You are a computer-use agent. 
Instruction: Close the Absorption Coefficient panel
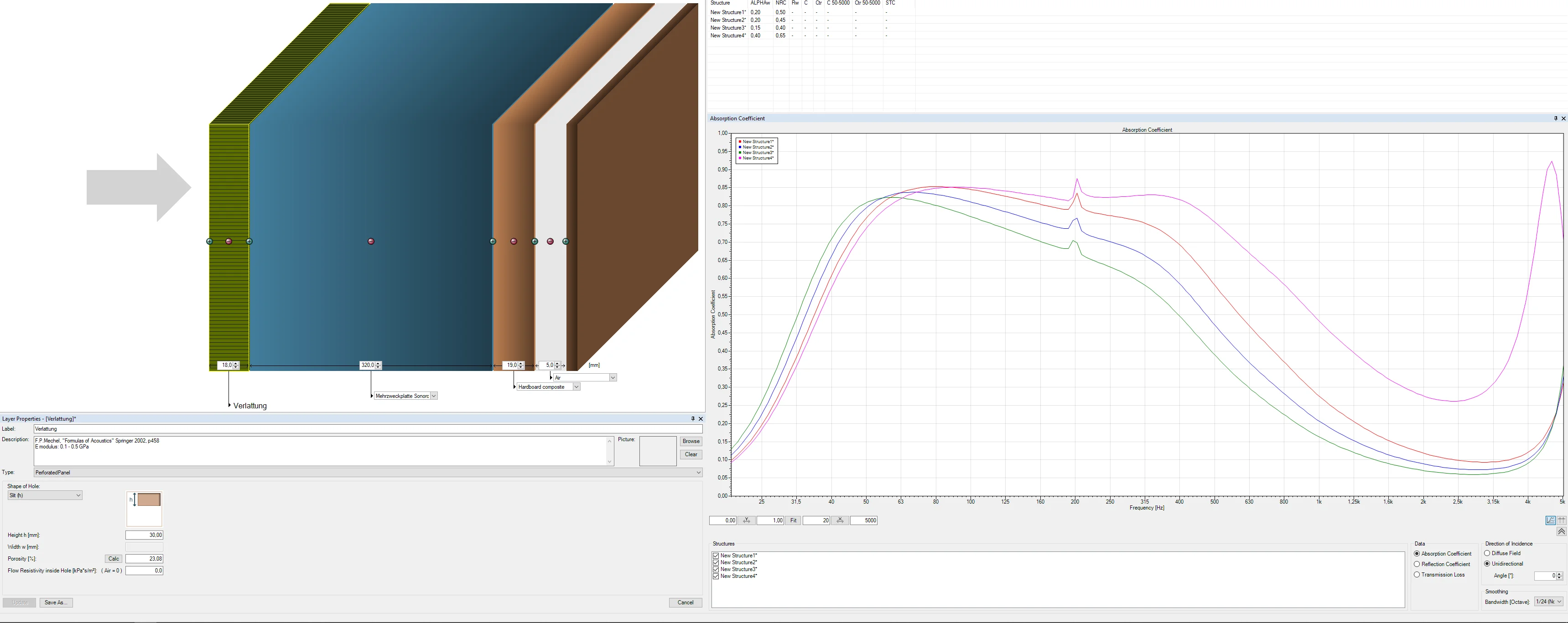tap(1563, 118)
